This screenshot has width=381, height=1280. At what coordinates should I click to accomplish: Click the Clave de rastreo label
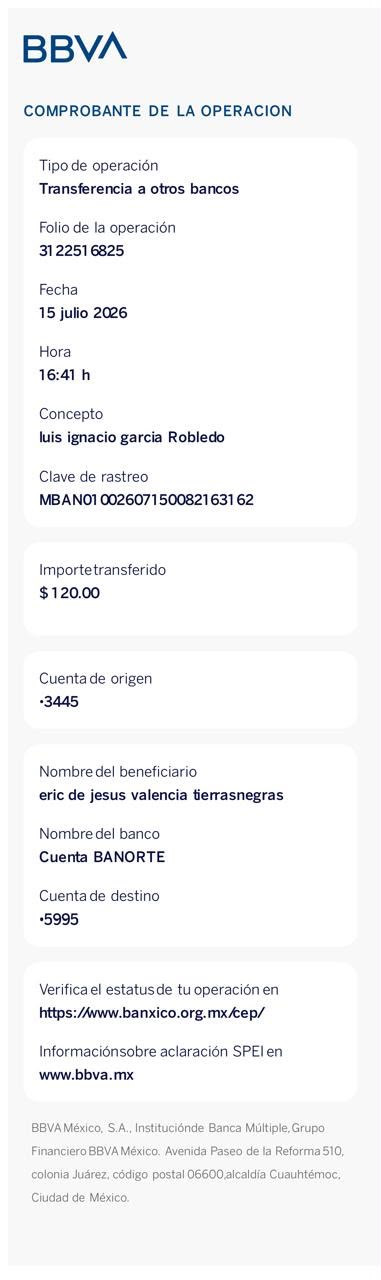coord(94,476)
